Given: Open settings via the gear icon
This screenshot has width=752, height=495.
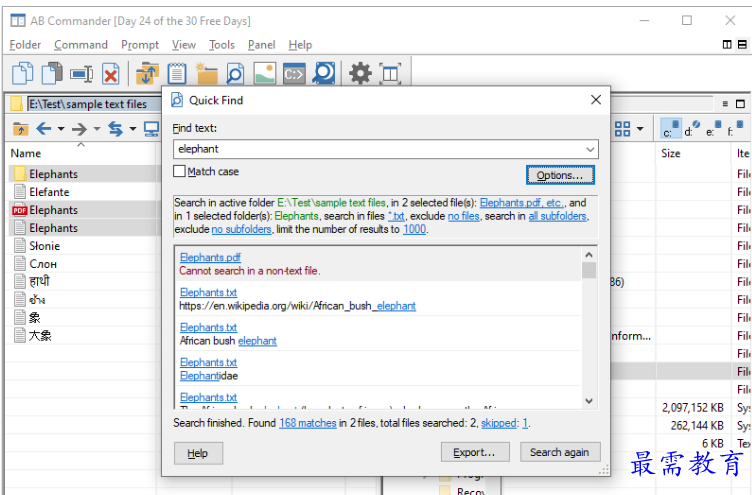Looking at the screenshot, I should tap(360, 73).
